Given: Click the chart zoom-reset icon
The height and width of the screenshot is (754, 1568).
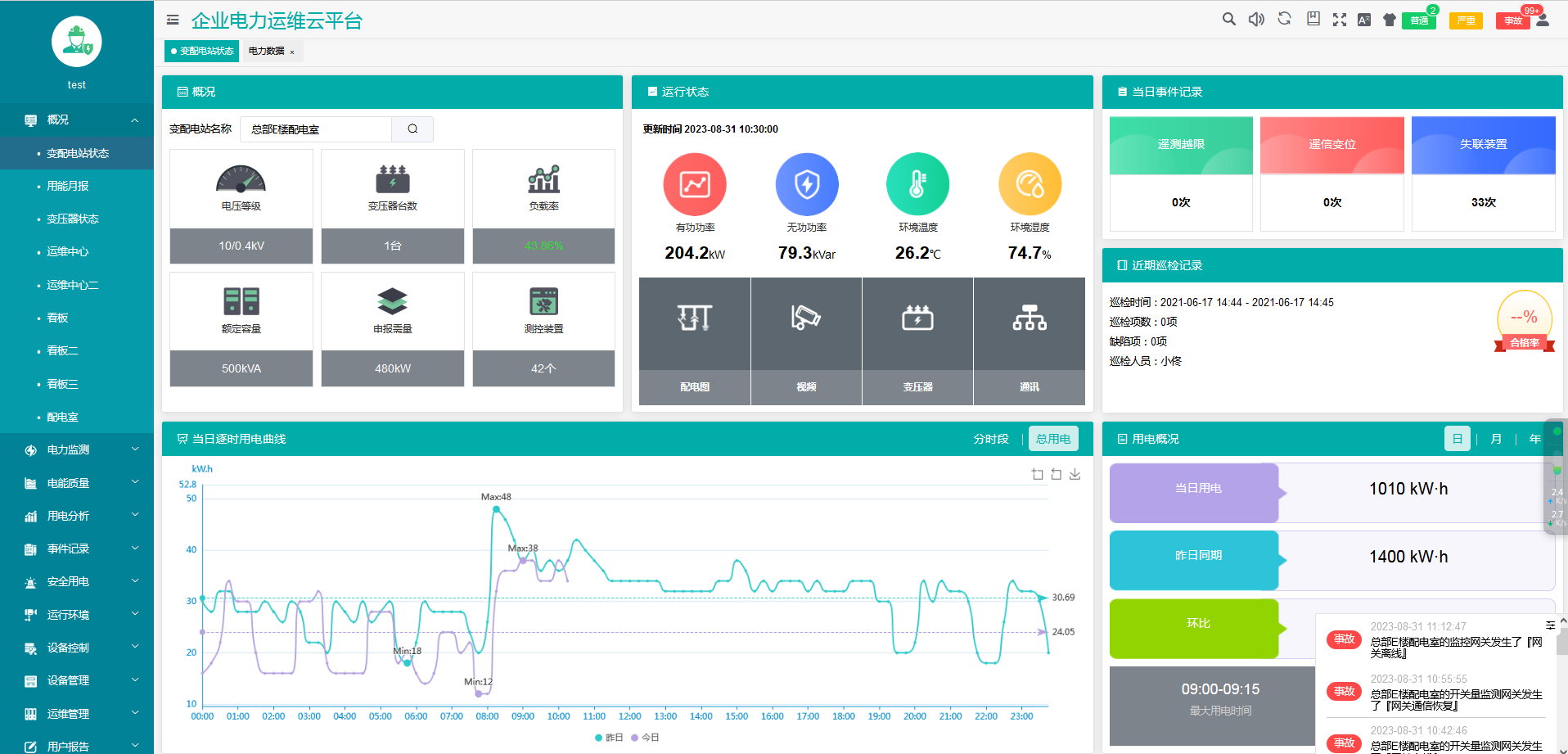Looking at the screenshot, I should click(x=1057, y=474).
